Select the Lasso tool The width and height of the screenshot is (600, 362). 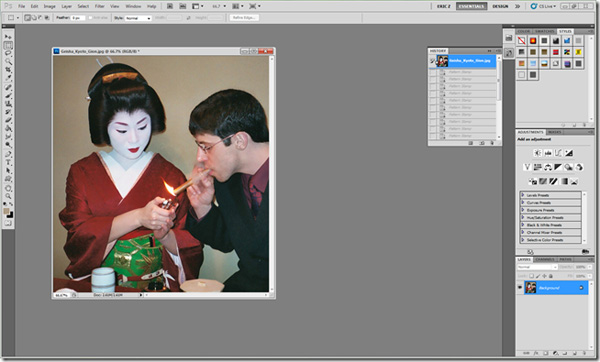pos(8,53)
